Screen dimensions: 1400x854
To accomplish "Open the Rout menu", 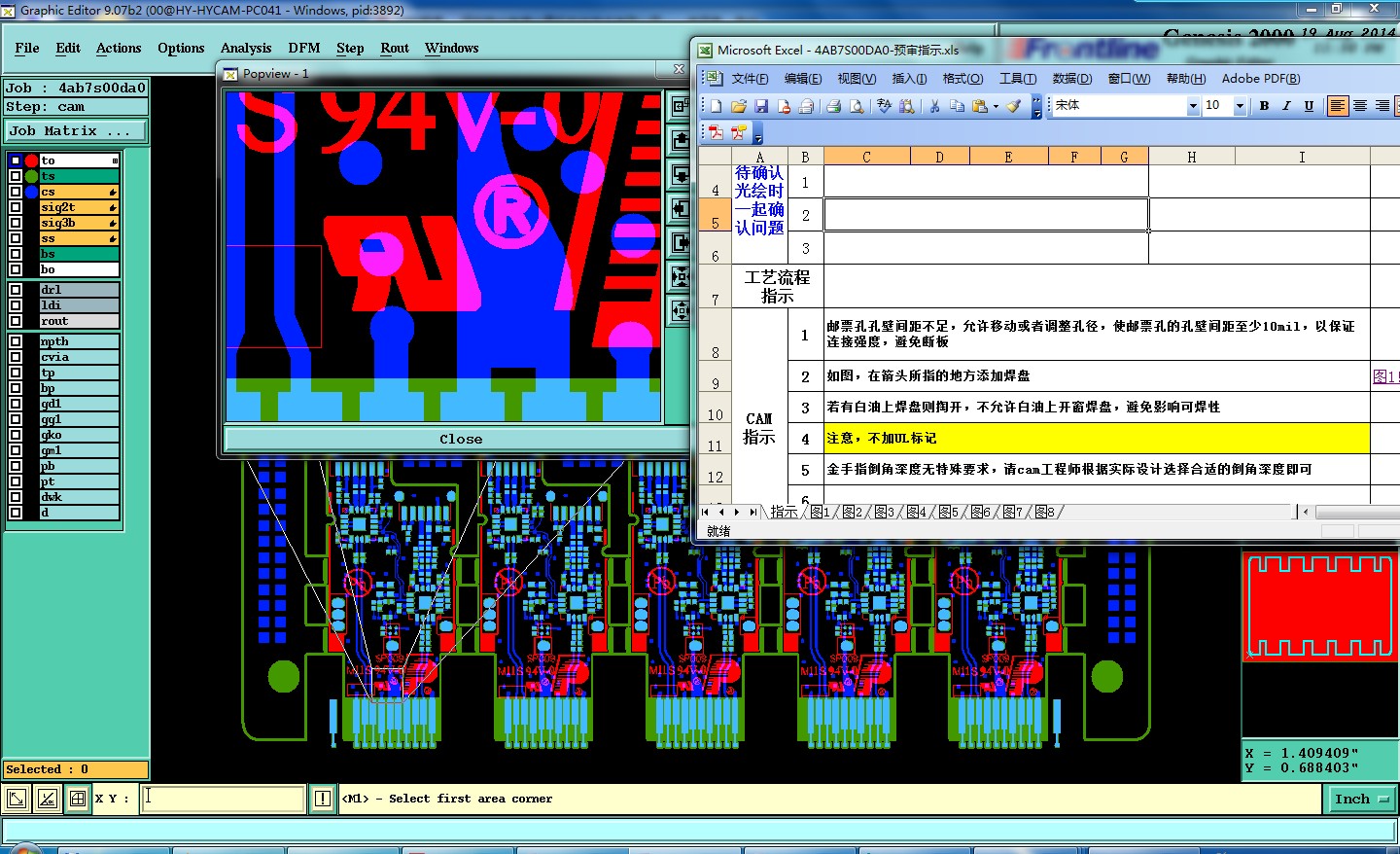I will (x=395, y=48).
